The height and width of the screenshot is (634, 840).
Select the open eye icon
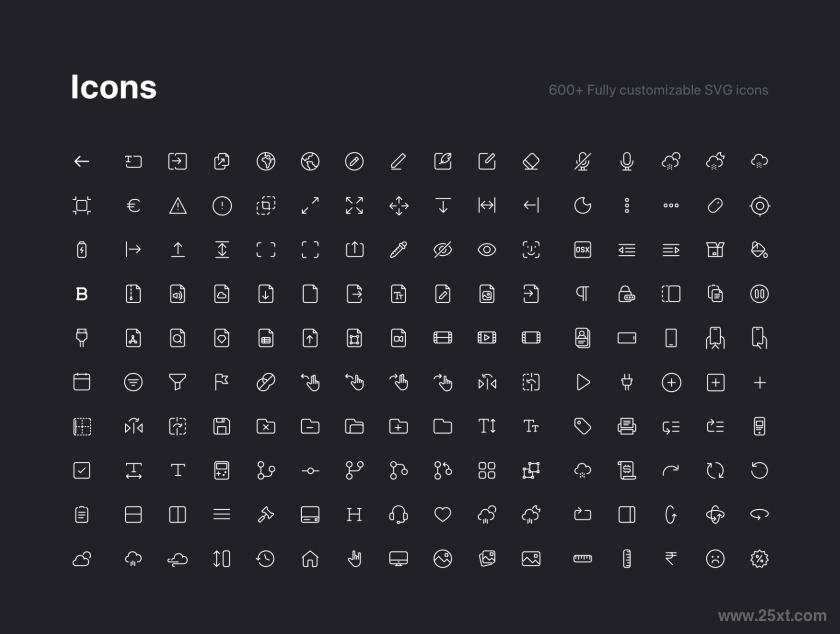(x=487, y=250)
